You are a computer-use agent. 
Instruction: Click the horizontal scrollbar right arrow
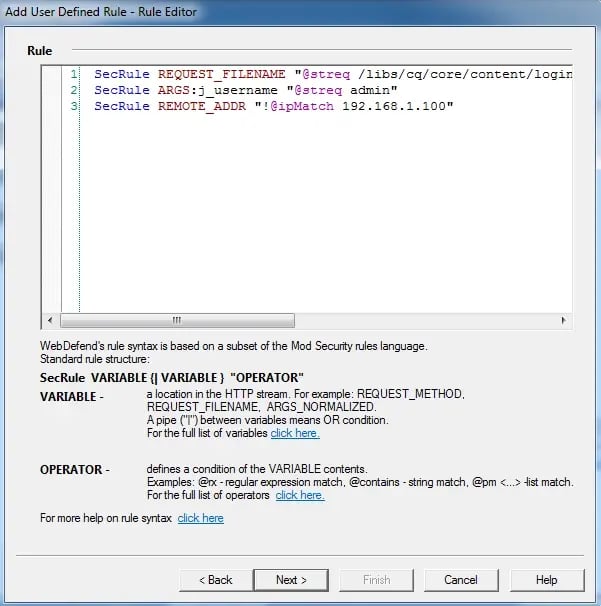coord(563,320)
